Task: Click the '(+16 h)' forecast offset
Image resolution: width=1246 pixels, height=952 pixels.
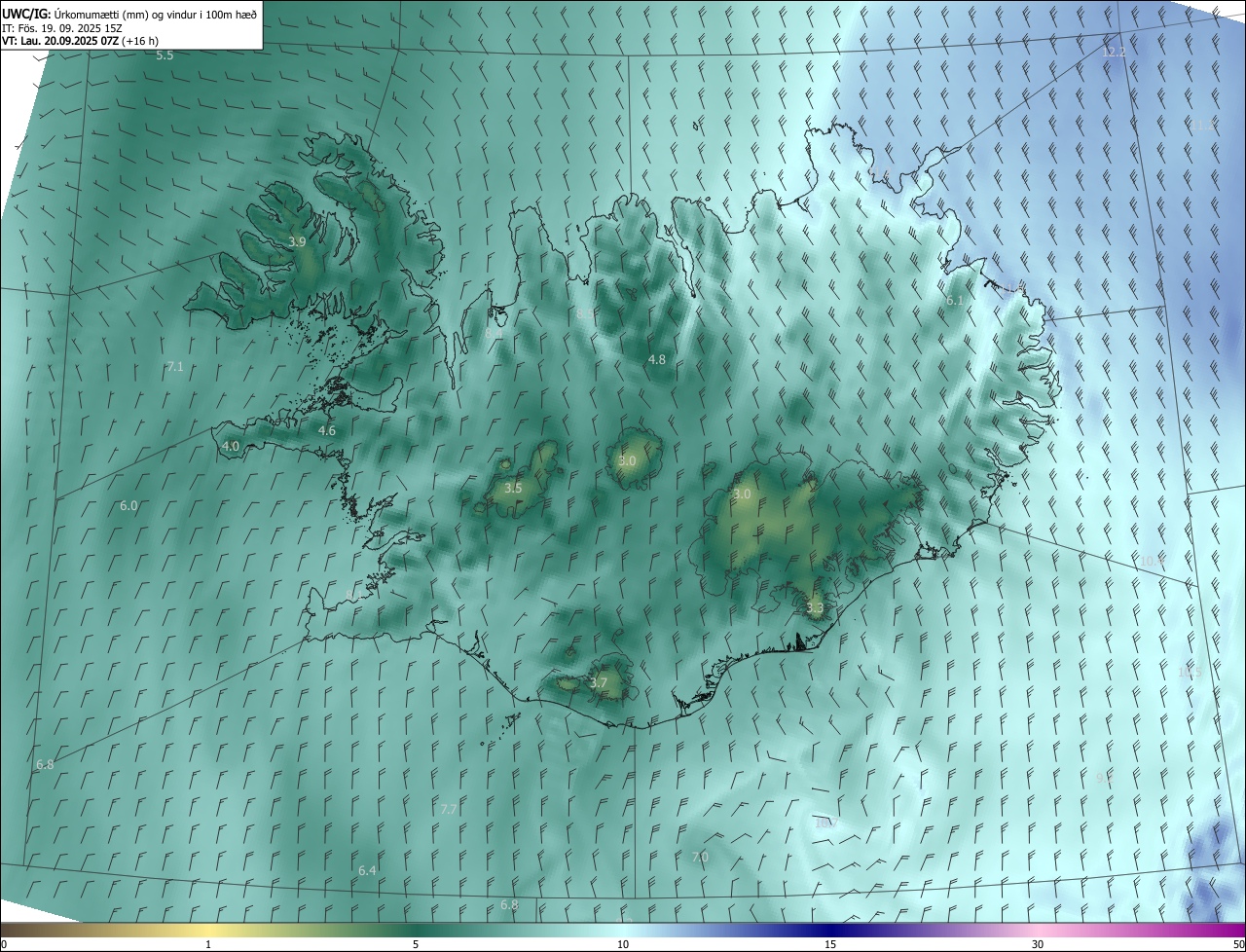Action: click(138, 41)
